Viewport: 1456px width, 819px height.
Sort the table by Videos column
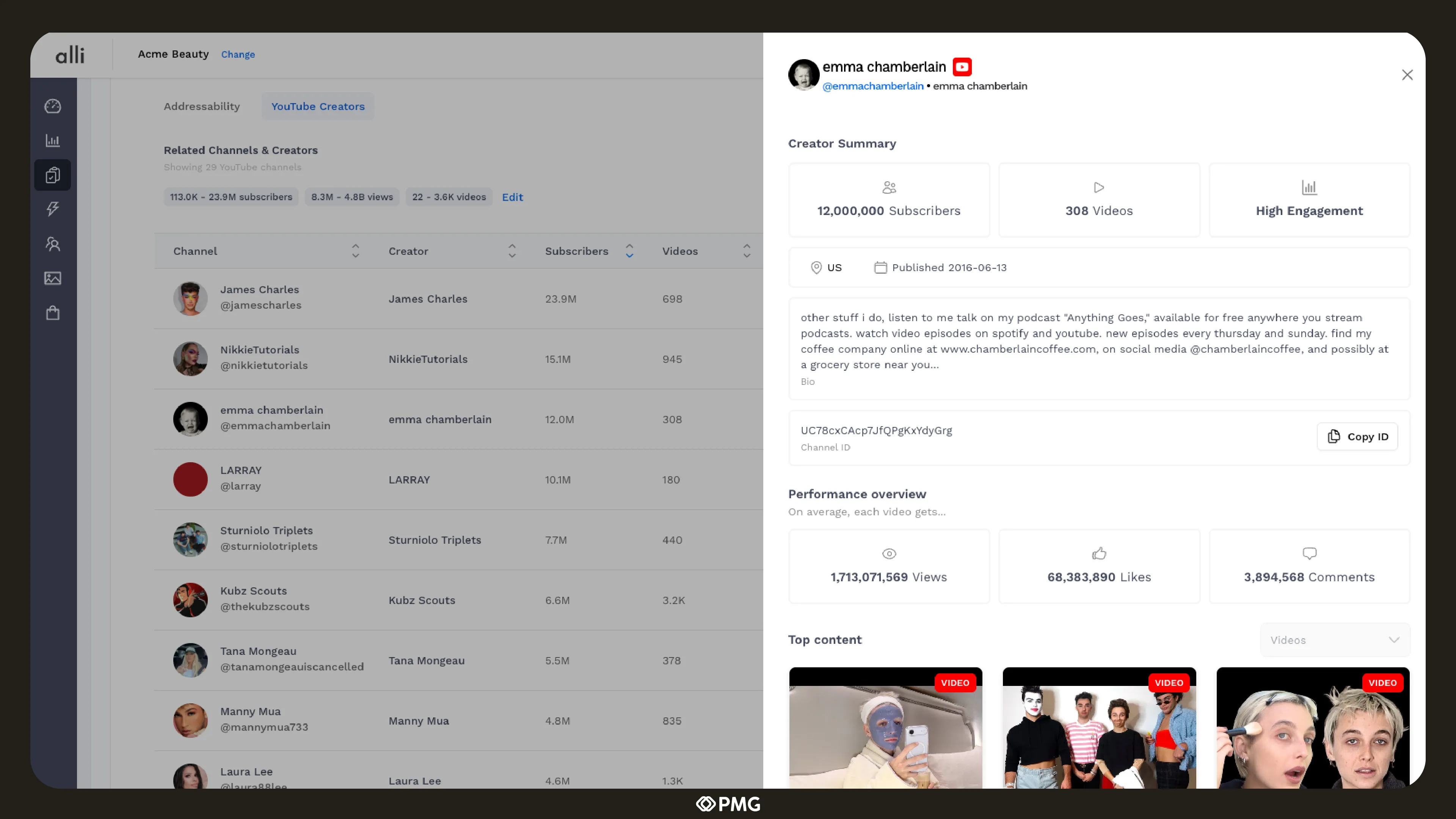click(747, 251)
